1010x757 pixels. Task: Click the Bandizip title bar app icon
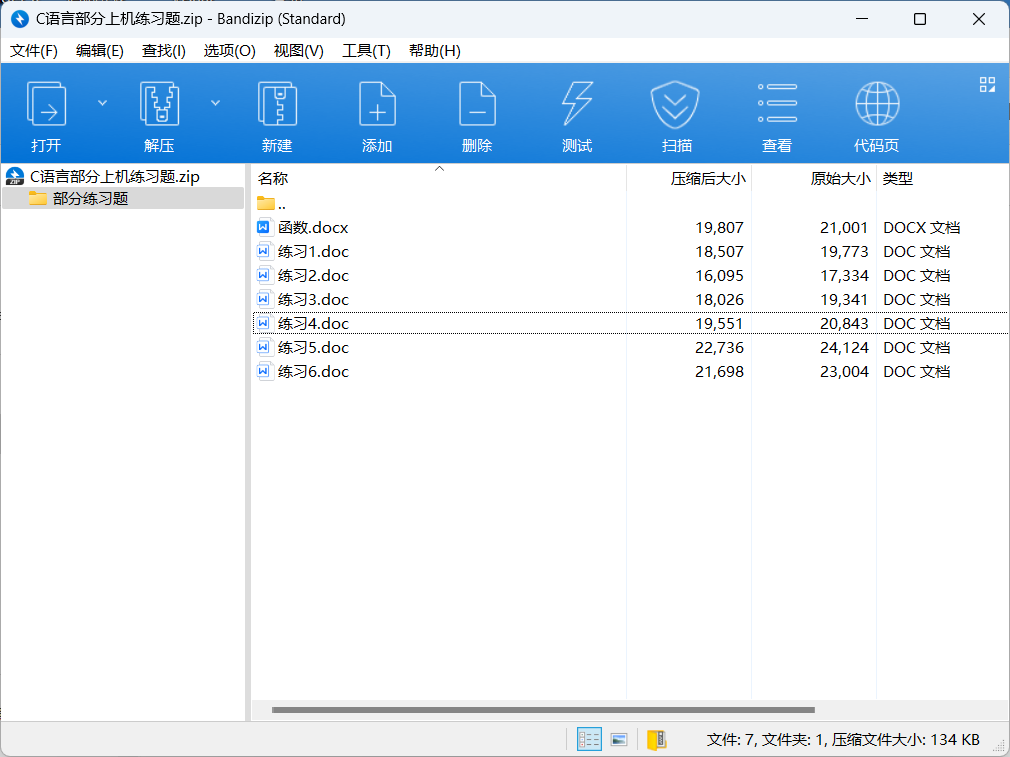click(x=20, y=19)
